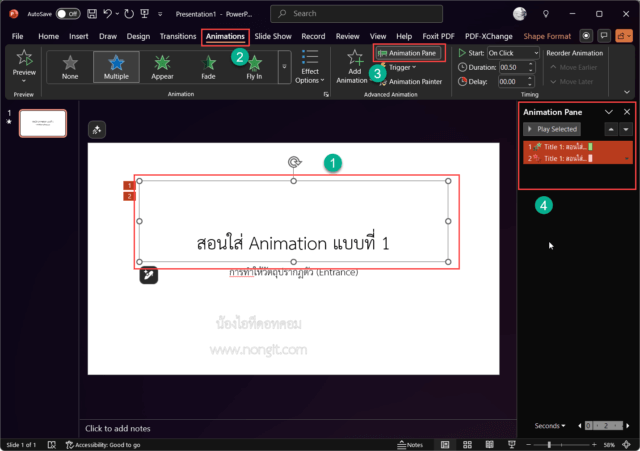Open the Record tab
640x451 pixels.
(313, 36)
